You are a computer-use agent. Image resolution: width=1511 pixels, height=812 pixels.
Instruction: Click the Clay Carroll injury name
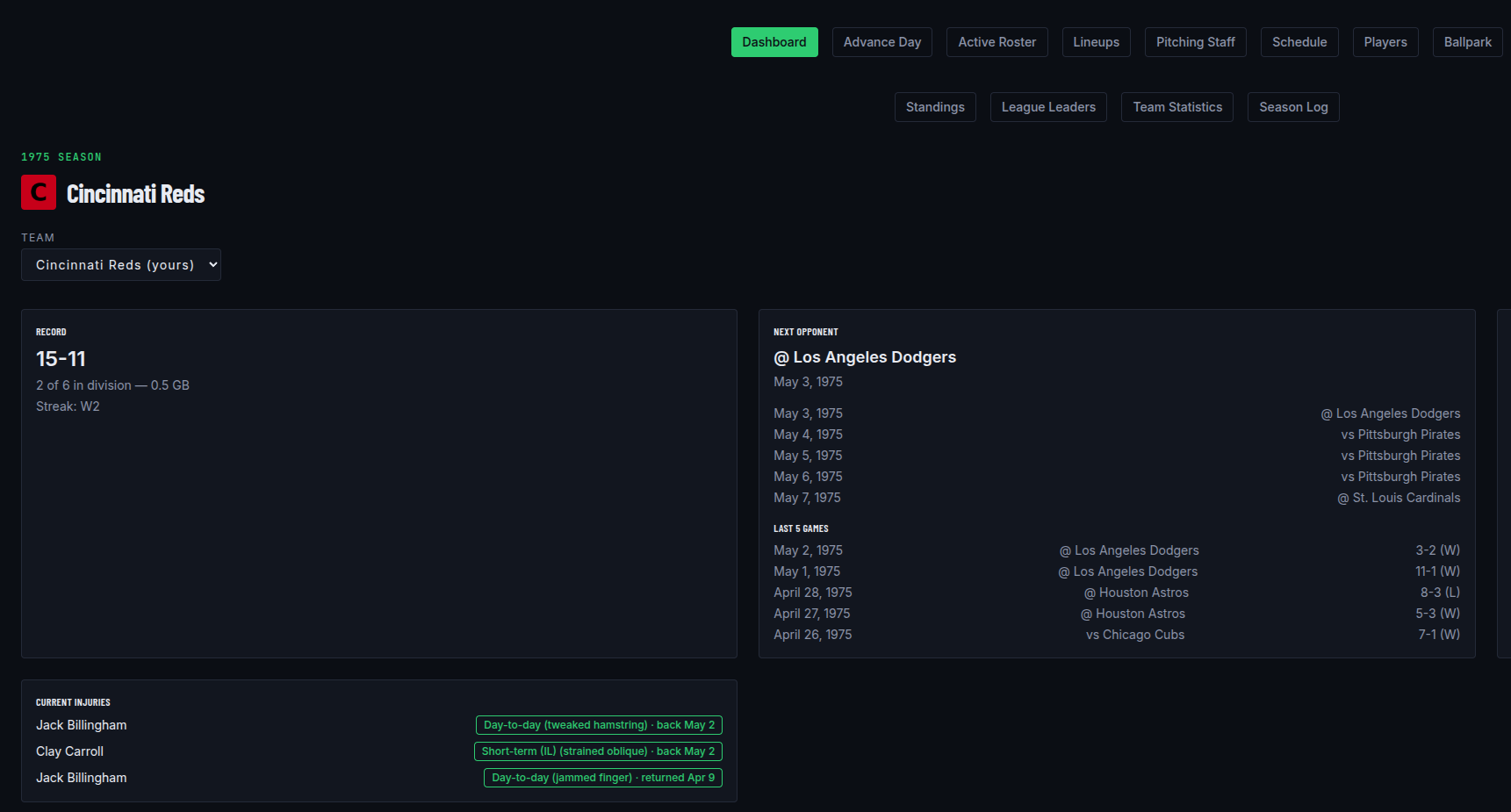click(69, 751)
